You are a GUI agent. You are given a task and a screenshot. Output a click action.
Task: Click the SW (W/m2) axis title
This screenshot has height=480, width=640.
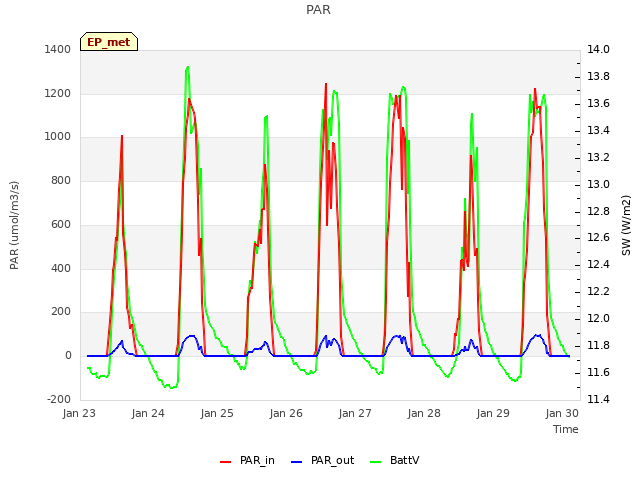[x=626, y=225]
